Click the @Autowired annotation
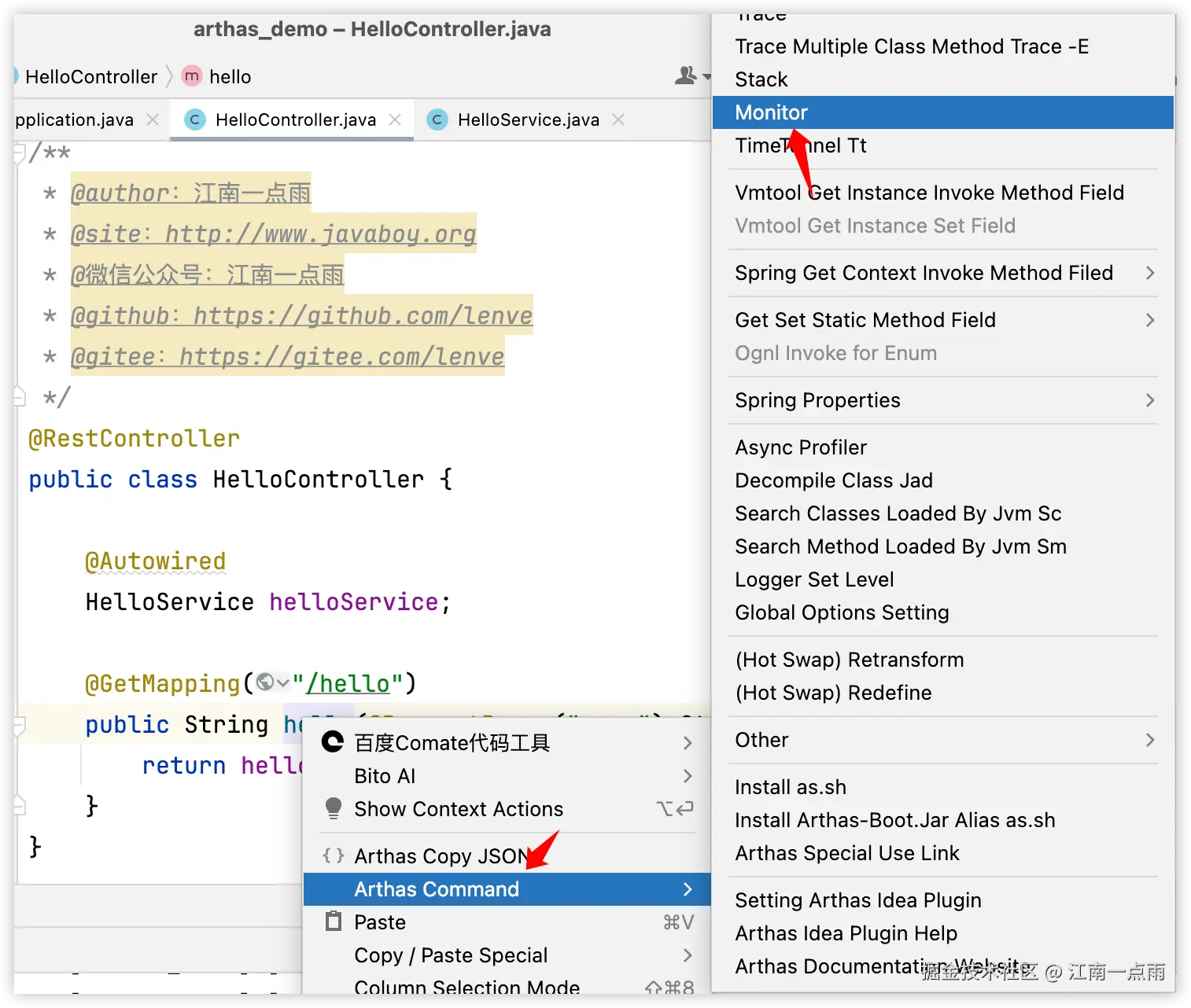Viewport: 1191px width, 1008px height. point(155,561)
